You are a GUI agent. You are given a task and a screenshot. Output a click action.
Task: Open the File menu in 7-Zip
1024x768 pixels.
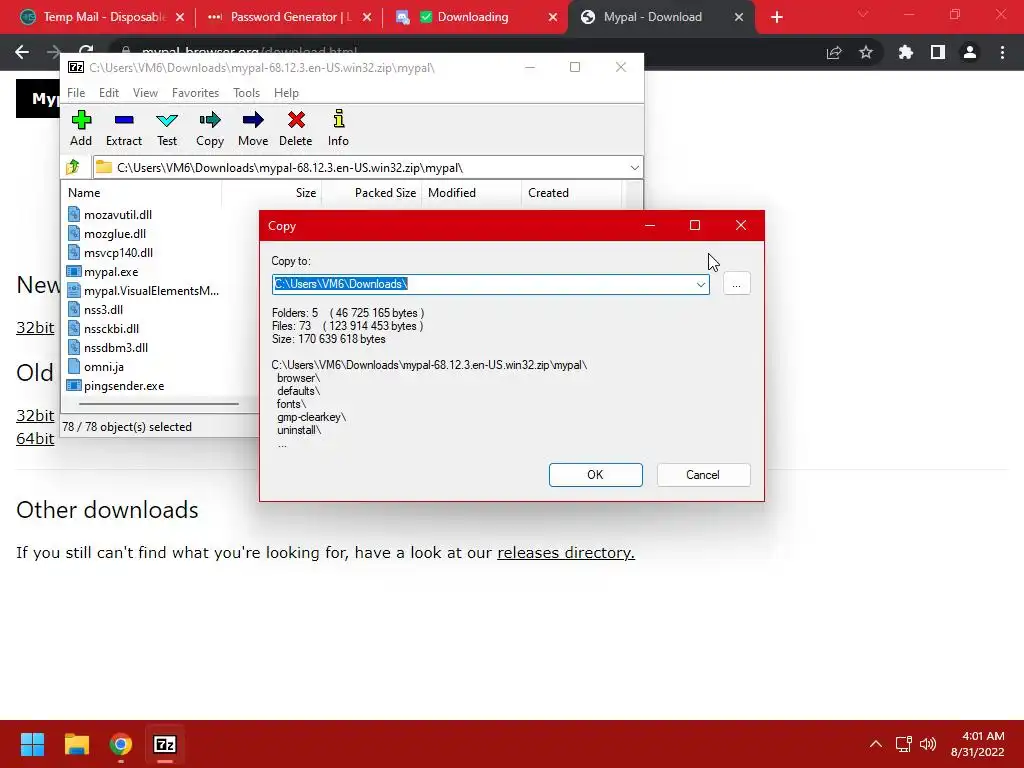pyautogui.click(x=76, y=93)
